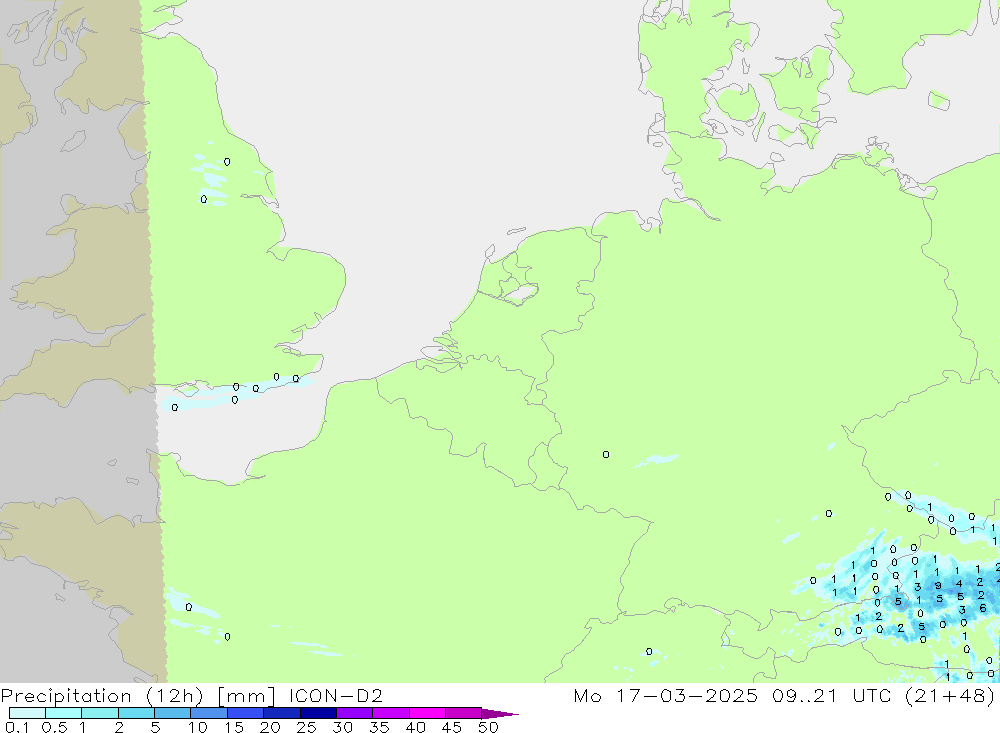Click the 'ICON-D2' model name text
This screenshot has height=733, width=1000.
tap(335, 695)
